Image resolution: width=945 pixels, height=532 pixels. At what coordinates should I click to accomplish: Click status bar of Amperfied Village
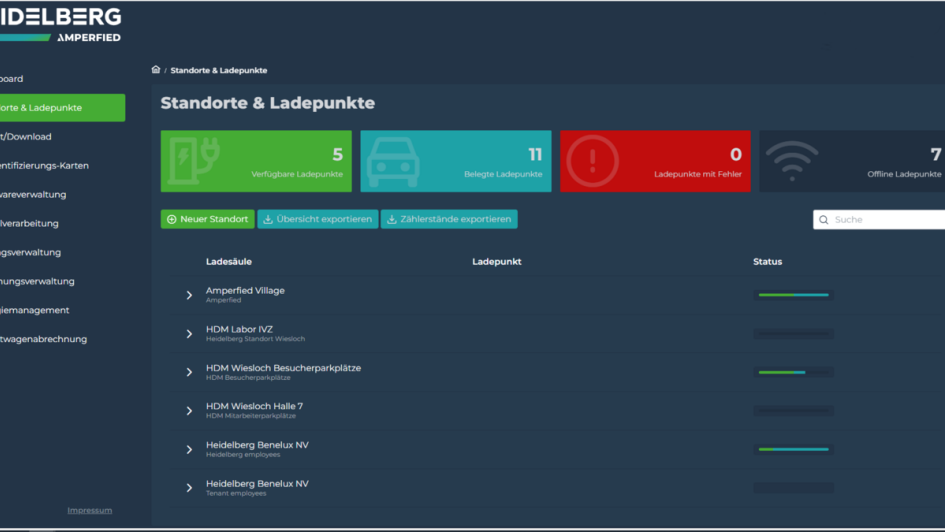794,295
